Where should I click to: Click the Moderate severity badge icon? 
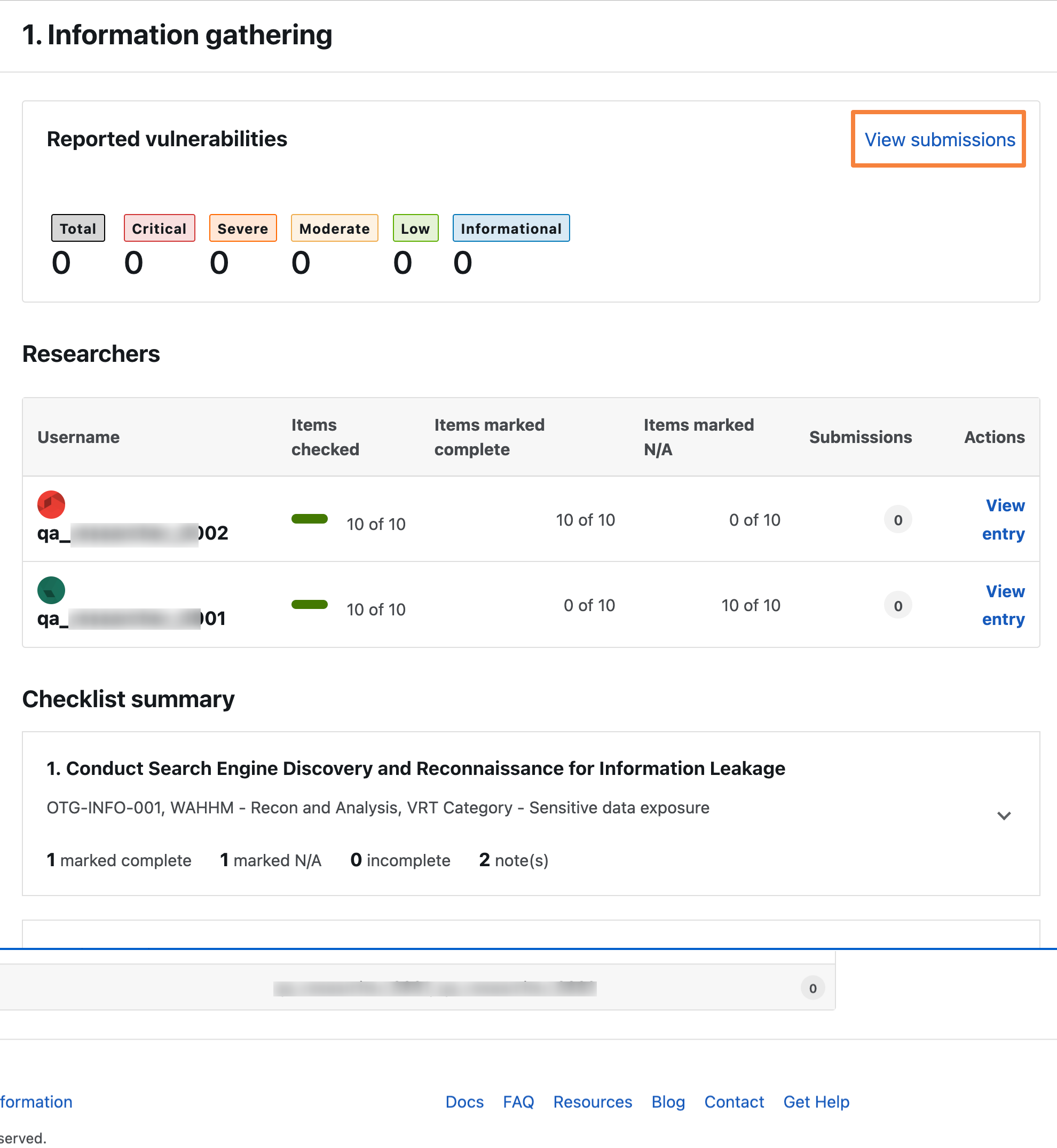tap(335, 228)
